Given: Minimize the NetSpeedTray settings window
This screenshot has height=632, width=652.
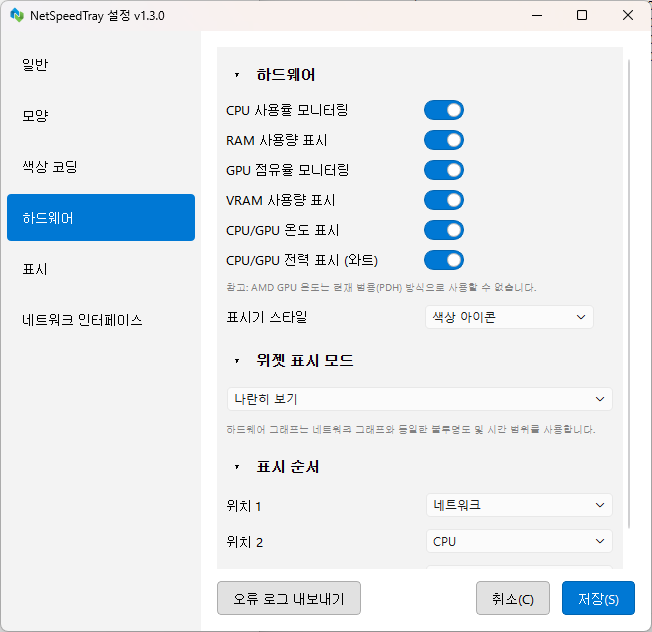Looking at the screenshot, I should (x=537, y=15).
